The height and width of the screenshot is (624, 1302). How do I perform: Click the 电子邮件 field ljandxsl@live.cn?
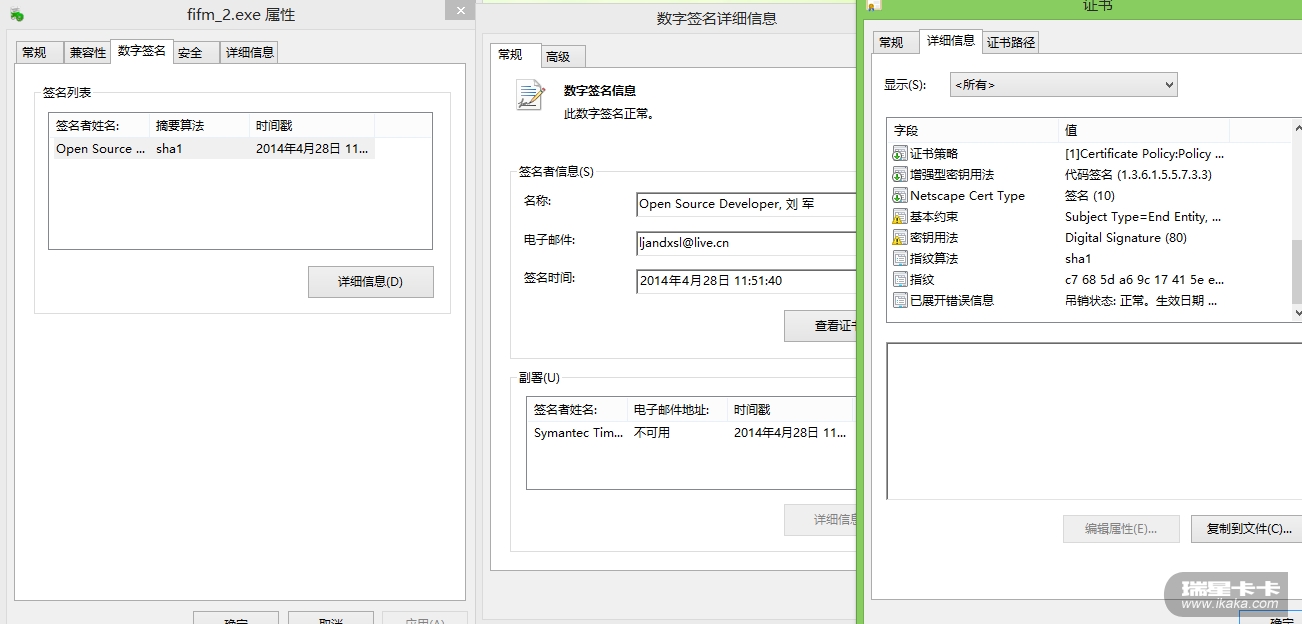tap(746, 243)
